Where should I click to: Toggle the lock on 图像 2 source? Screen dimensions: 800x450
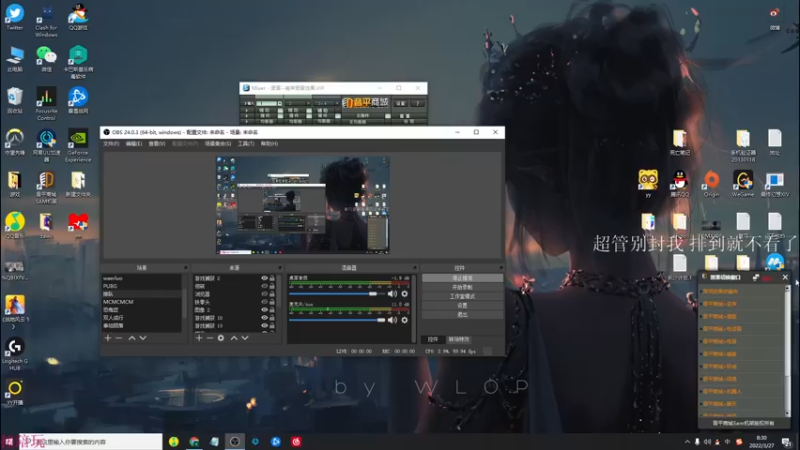[272, 310]
